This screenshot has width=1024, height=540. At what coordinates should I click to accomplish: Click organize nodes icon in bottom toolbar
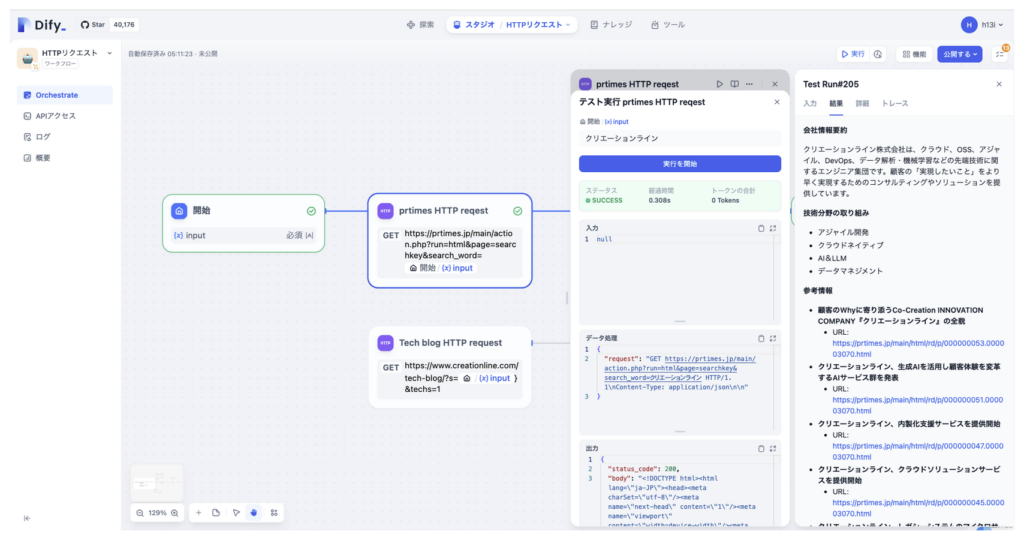pyautogui.click(x=274, y=513)
